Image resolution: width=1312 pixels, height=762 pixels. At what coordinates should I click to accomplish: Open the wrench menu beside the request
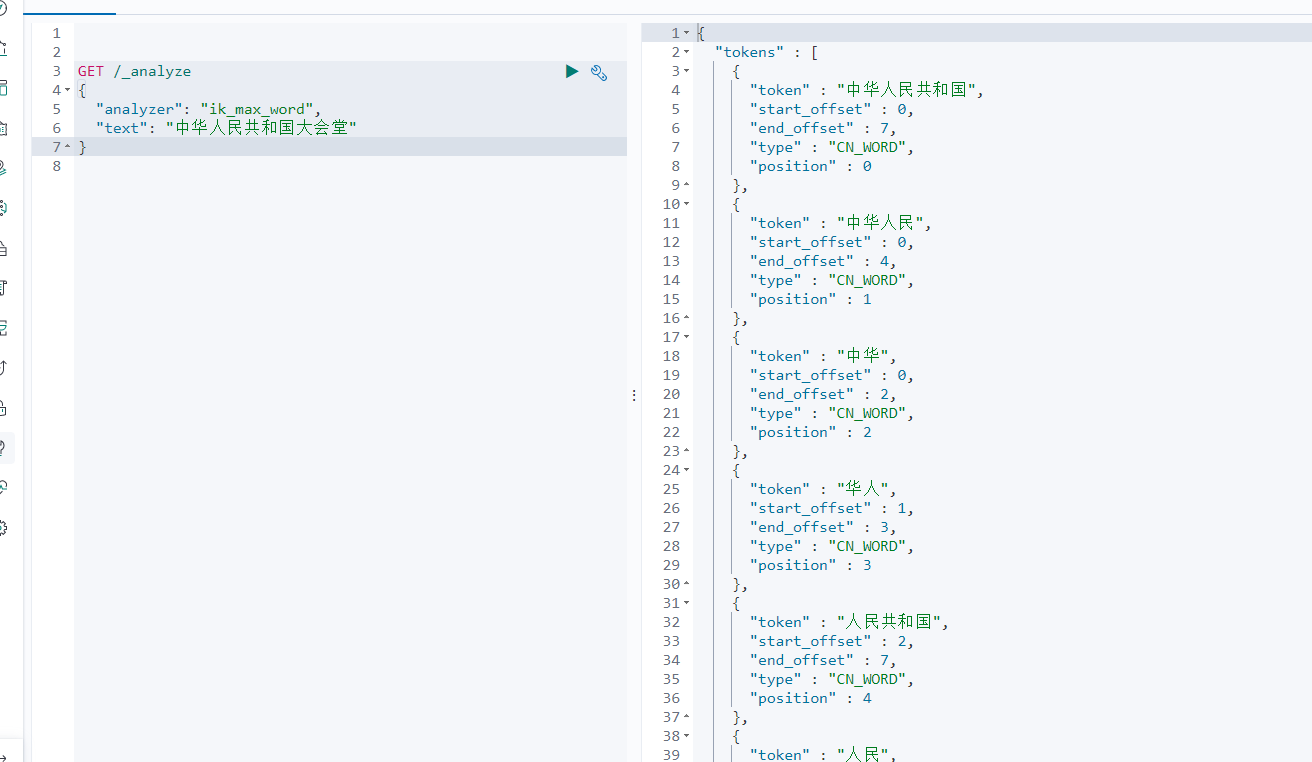[x=599, y=72]
